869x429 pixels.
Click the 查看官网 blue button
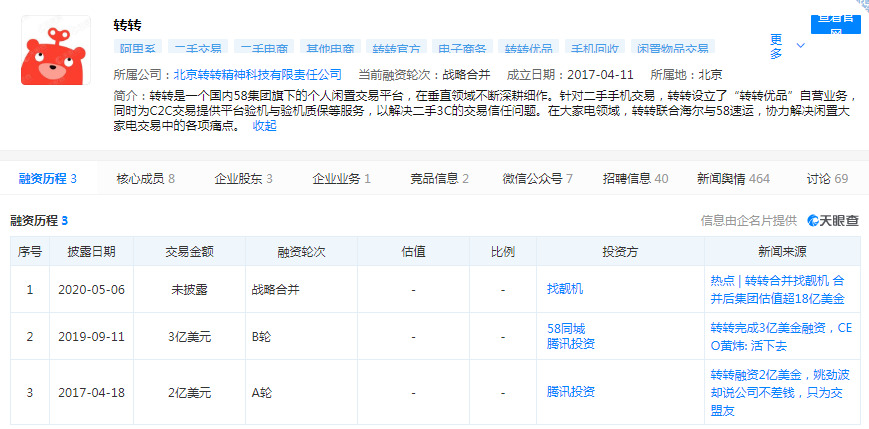[x=836, y=24]
